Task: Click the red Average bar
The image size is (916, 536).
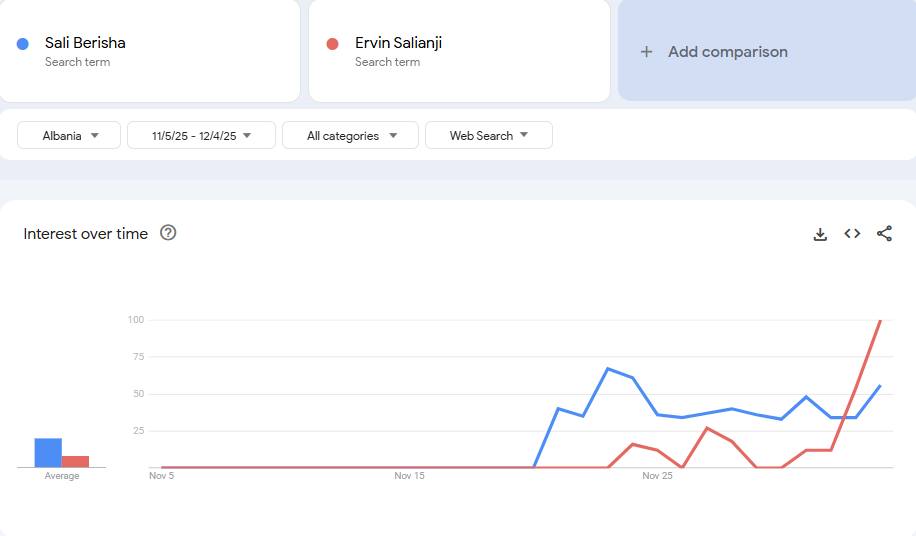Action: (x=75, y=461)
